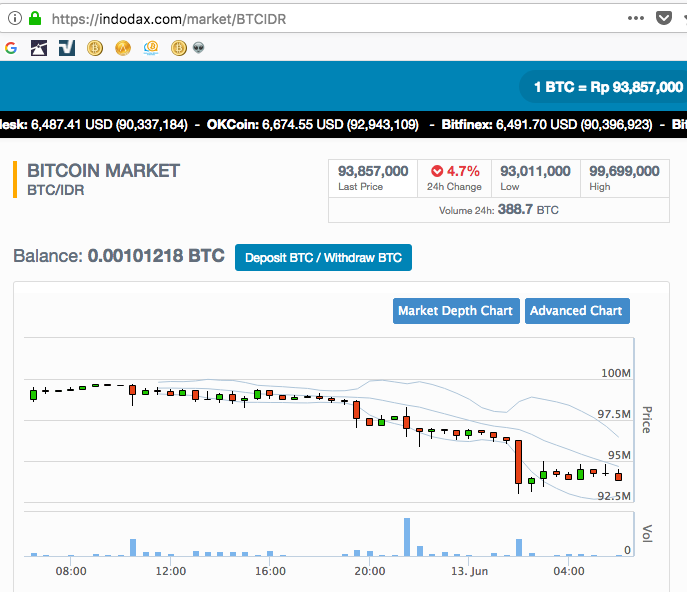Open the Google bookmark icon
The image size is (687, 592).
click(11, 48)
